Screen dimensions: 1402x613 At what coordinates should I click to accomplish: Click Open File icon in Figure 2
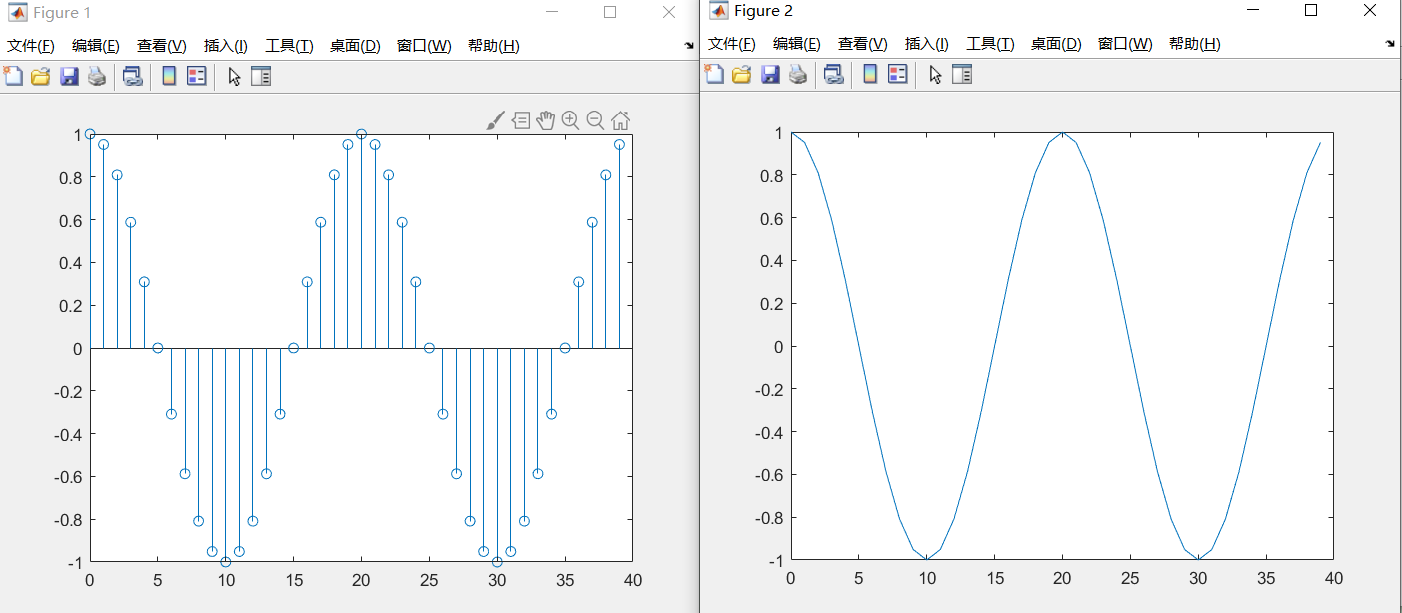741,74
